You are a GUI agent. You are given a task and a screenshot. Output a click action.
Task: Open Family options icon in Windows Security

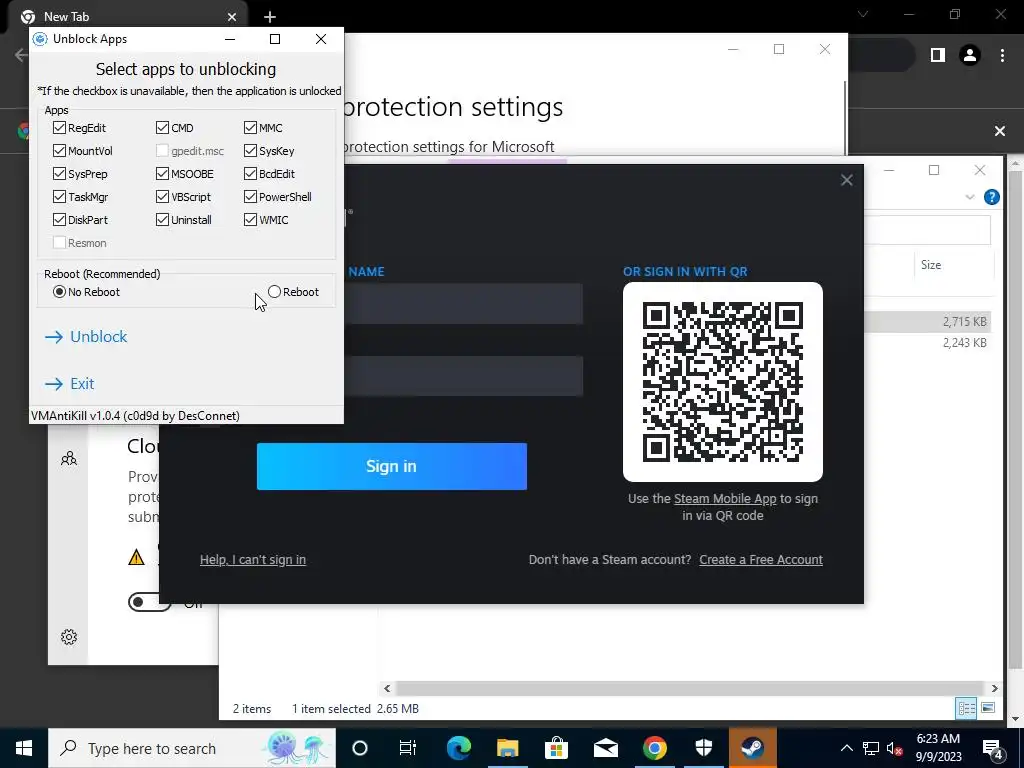[x=69, y=459]
